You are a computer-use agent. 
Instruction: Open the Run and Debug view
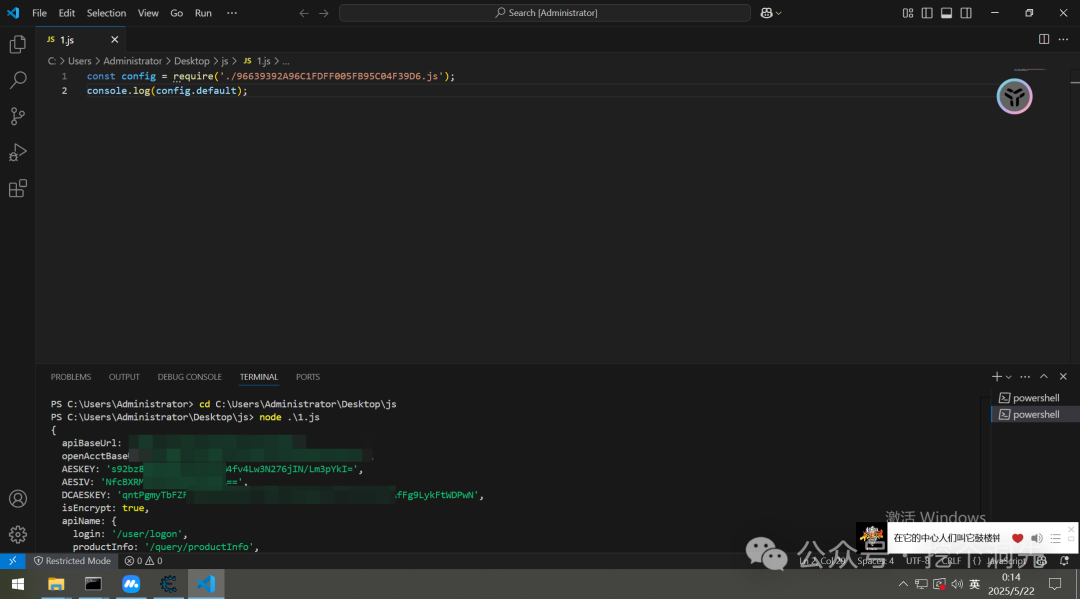click(x=18, y=152)
